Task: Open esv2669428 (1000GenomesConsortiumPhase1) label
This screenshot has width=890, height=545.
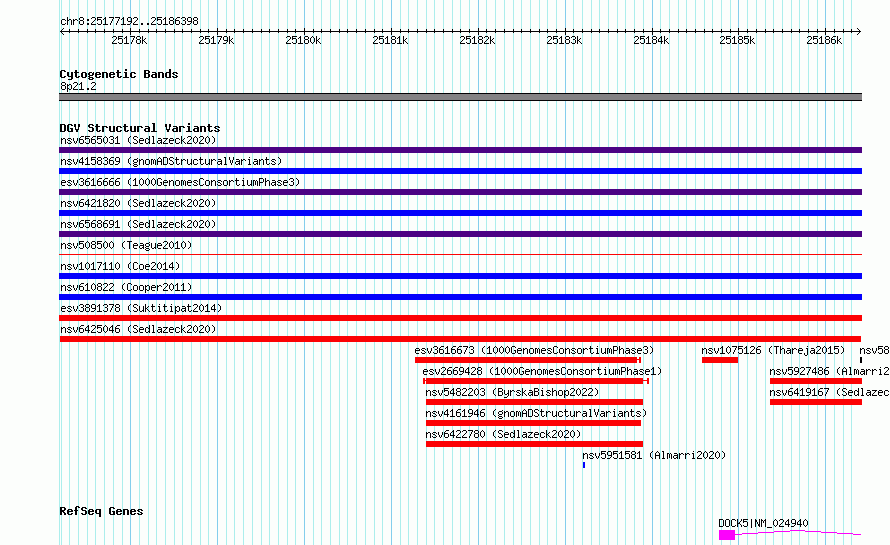Action: coord(542,371)
